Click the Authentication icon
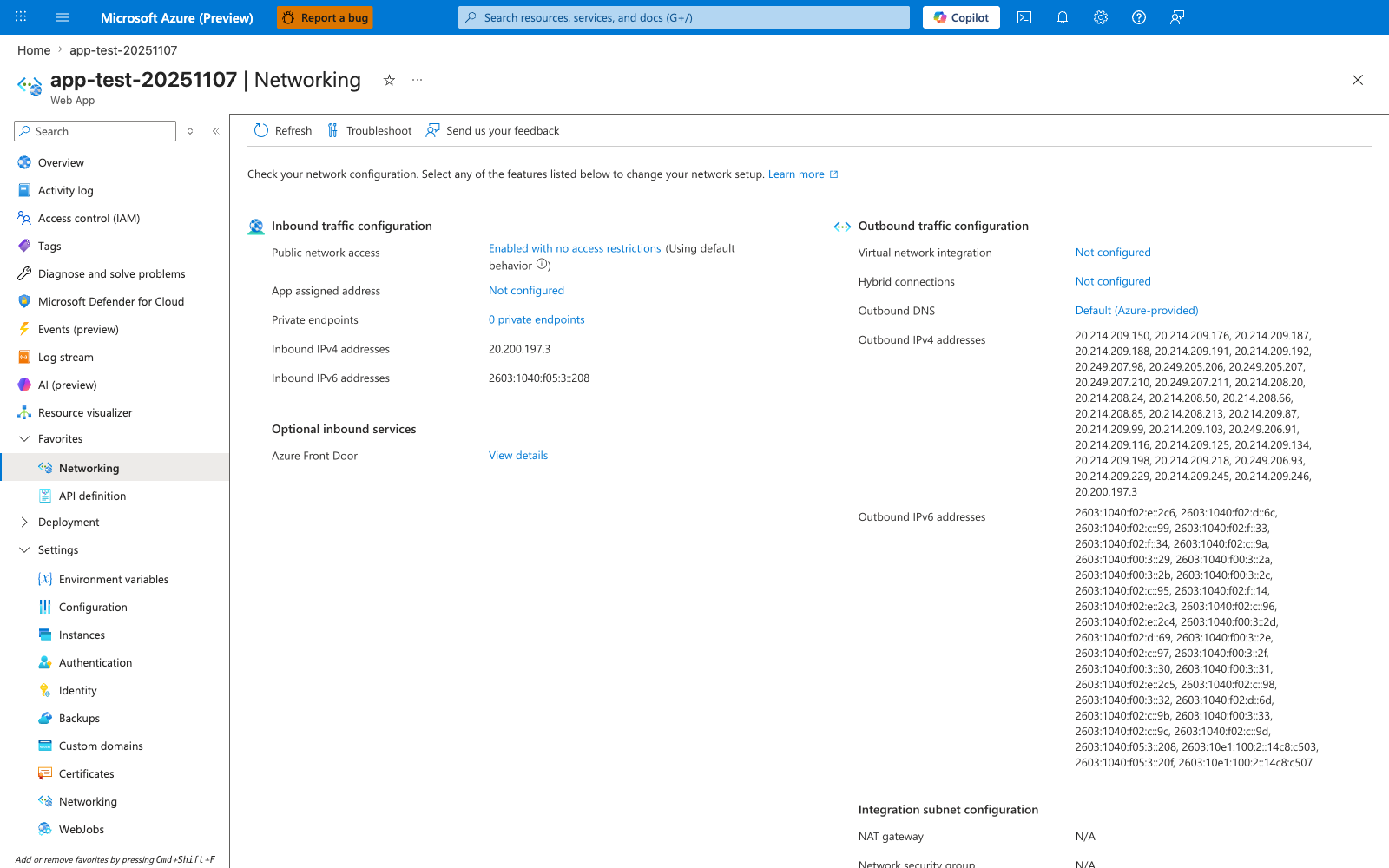Viewport: 1389px width, 868px height. tap(45, 662)
